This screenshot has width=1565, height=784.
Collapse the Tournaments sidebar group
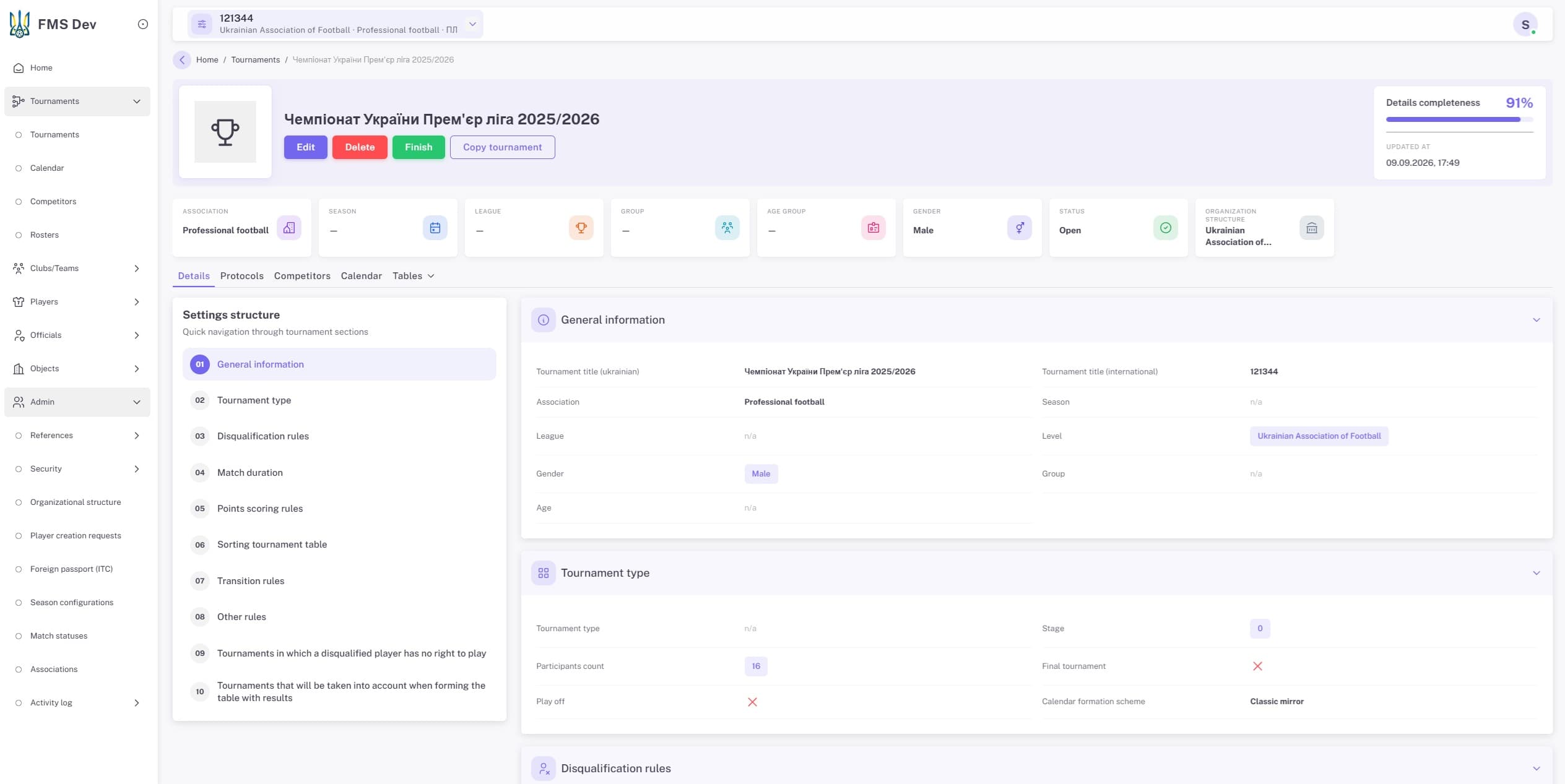point(77,101)
